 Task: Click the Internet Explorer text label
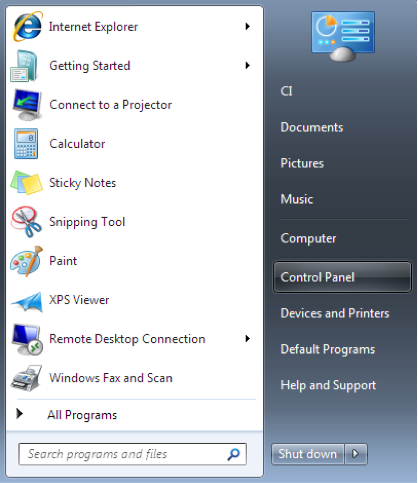pos(93,27)
